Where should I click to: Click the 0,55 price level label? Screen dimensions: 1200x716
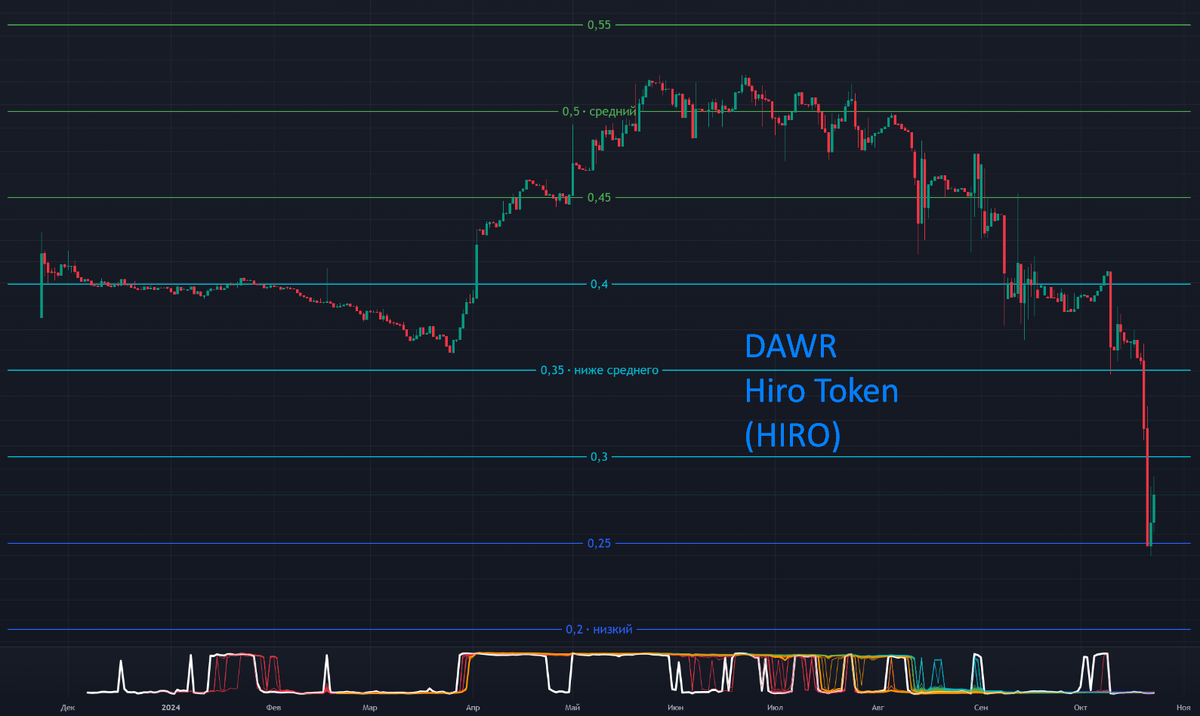pyautogui.click(x=598, y=24)
